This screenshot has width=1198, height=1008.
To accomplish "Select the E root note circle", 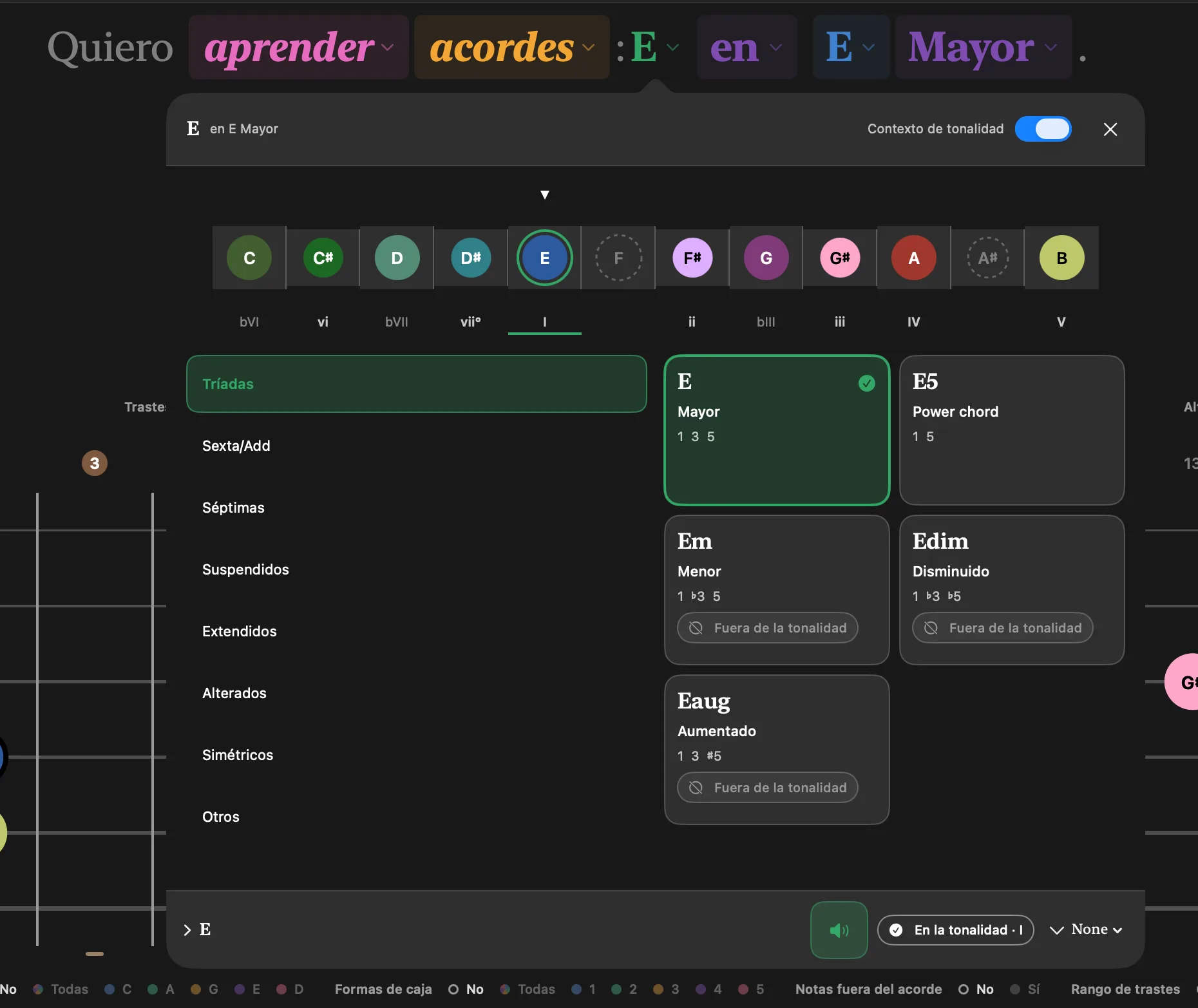I will pyautogui.click(x=545, y=258).
